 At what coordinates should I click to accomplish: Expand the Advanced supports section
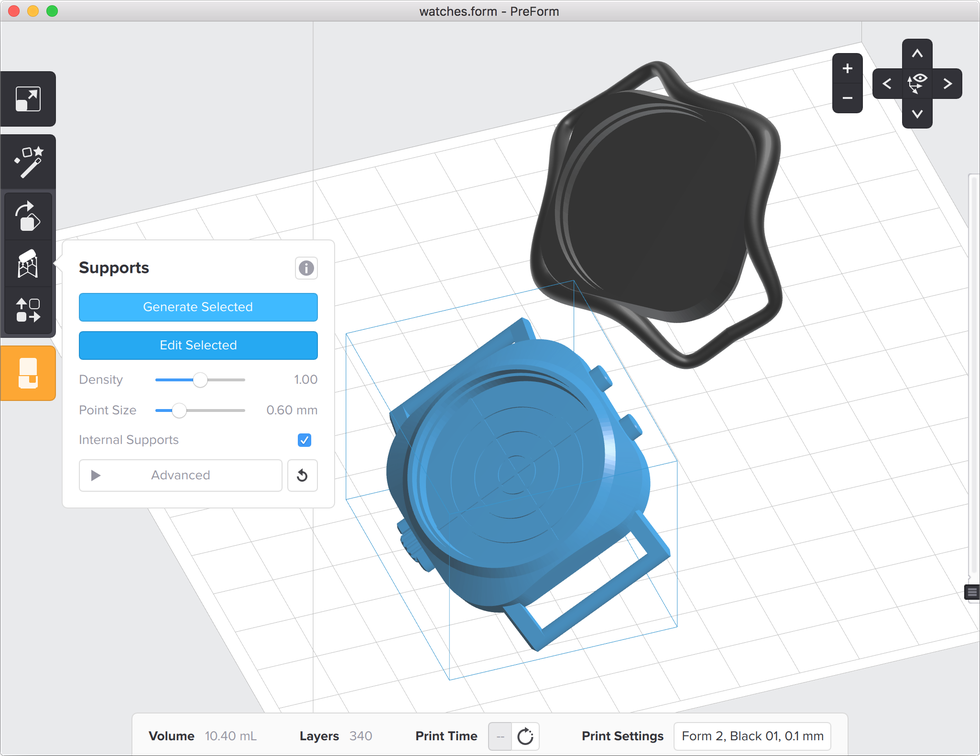click(180, 475)
